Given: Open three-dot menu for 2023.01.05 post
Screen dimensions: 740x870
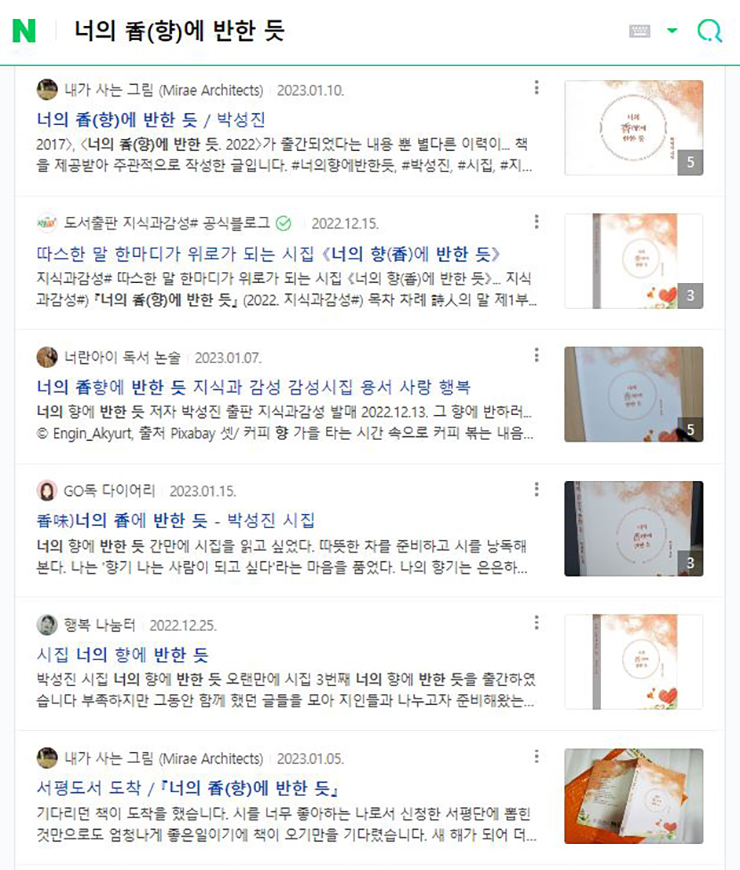Looking at the screenshot, I should coord(536,756).
